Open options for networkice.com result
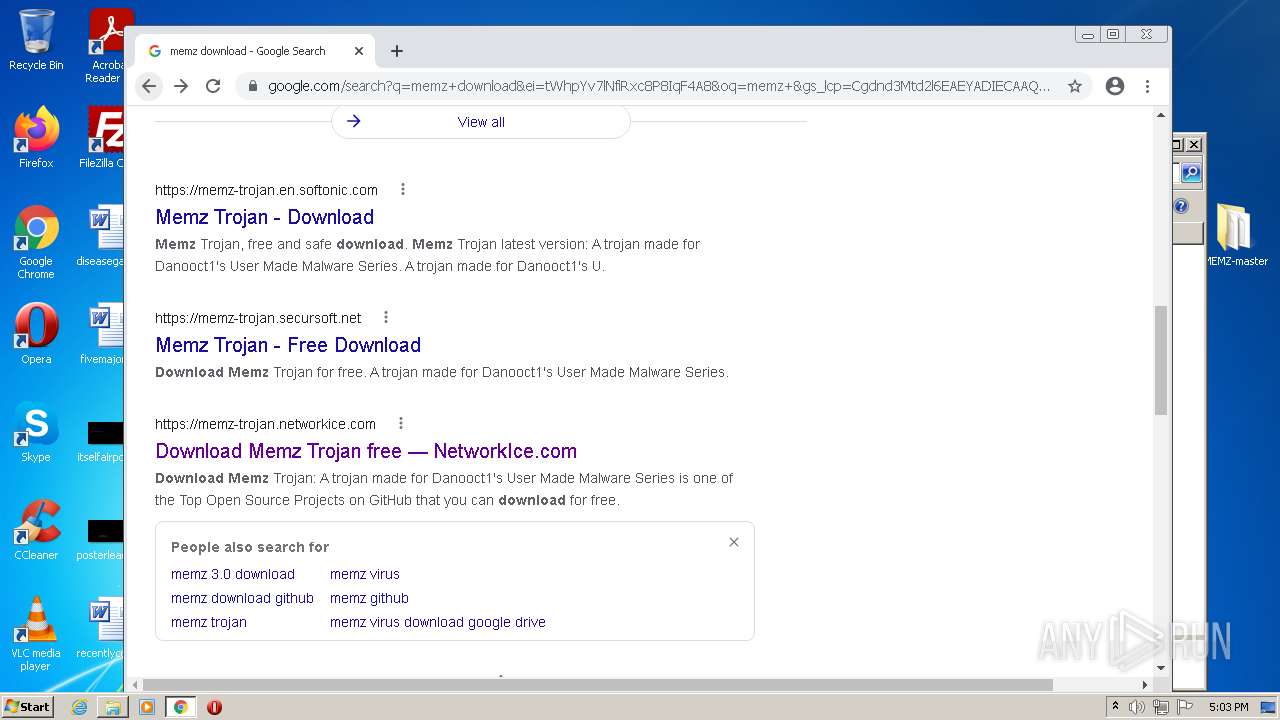Image resolution: width=1280 pixels, height=720 pixels. pyautogui.click(x=401, y=423)
